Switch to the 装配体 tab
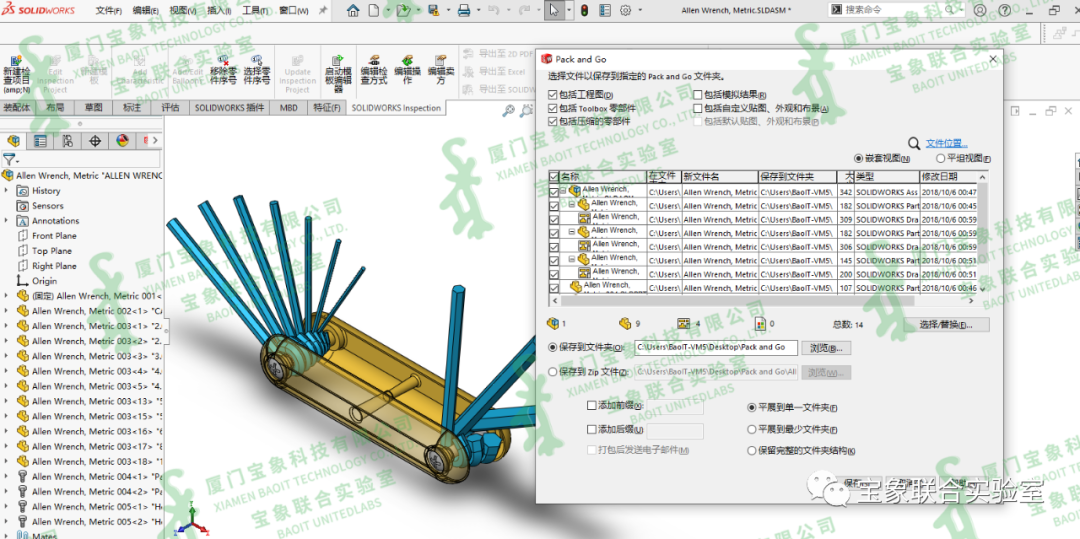Screen dimensions: 1080x539 [x=17, y=107]
